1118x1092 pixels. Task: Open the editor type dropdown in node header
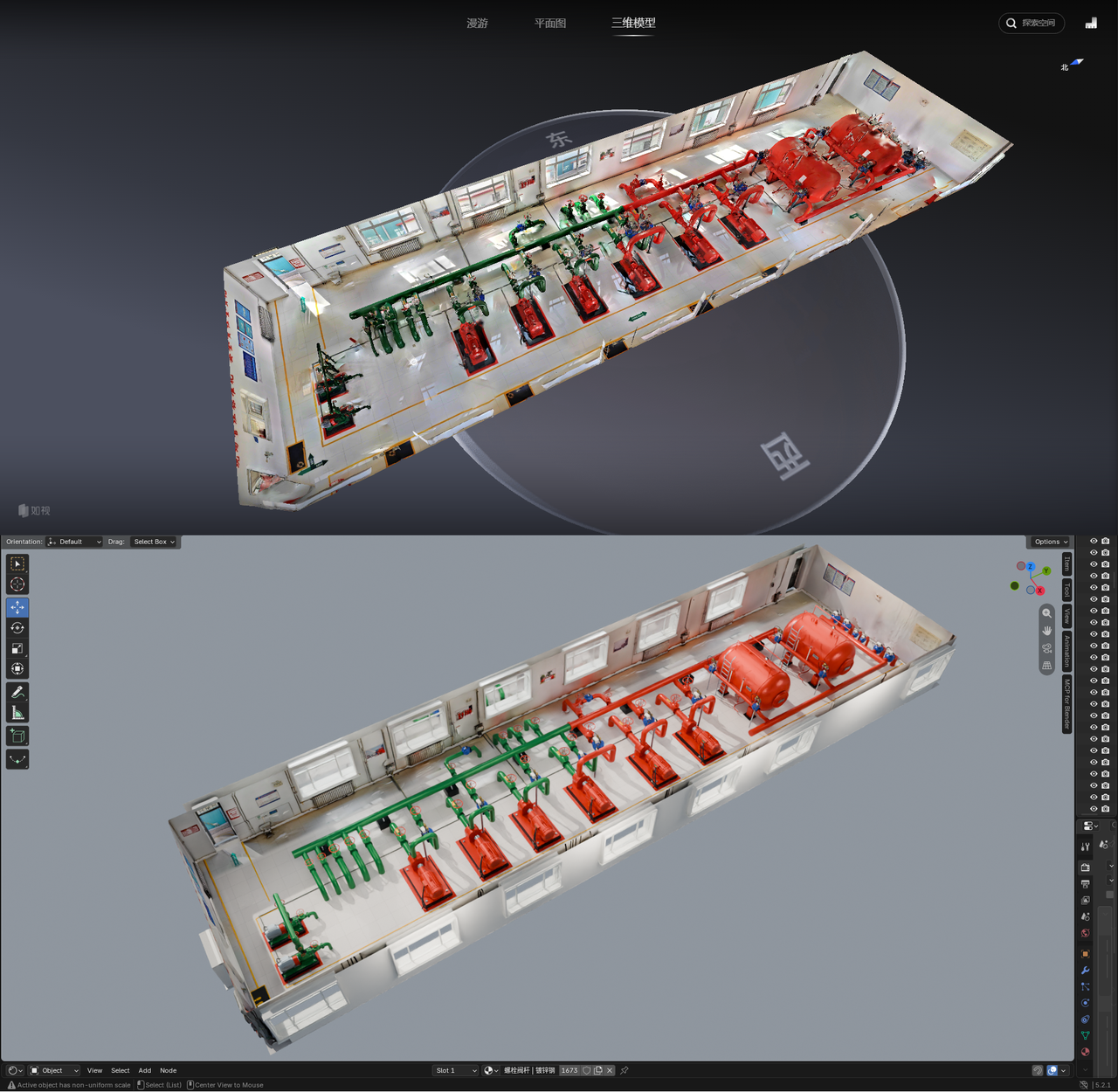point(15,1070)
